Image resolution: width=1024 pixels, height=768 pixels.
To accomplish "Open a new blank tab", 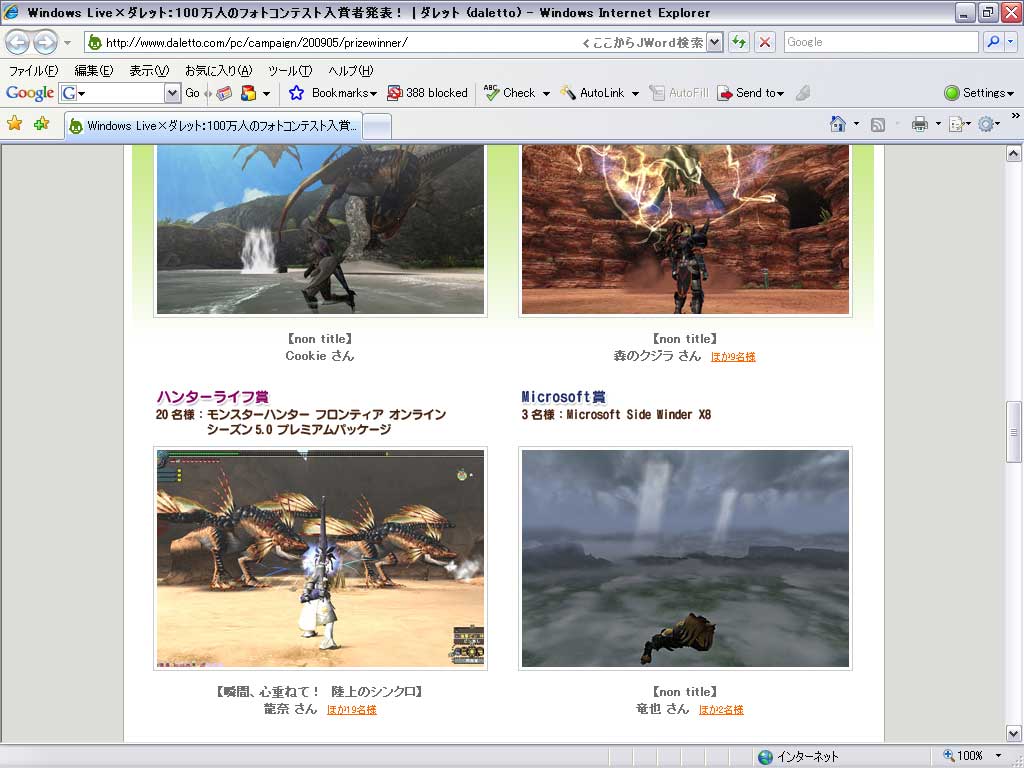I will (377, 126).
